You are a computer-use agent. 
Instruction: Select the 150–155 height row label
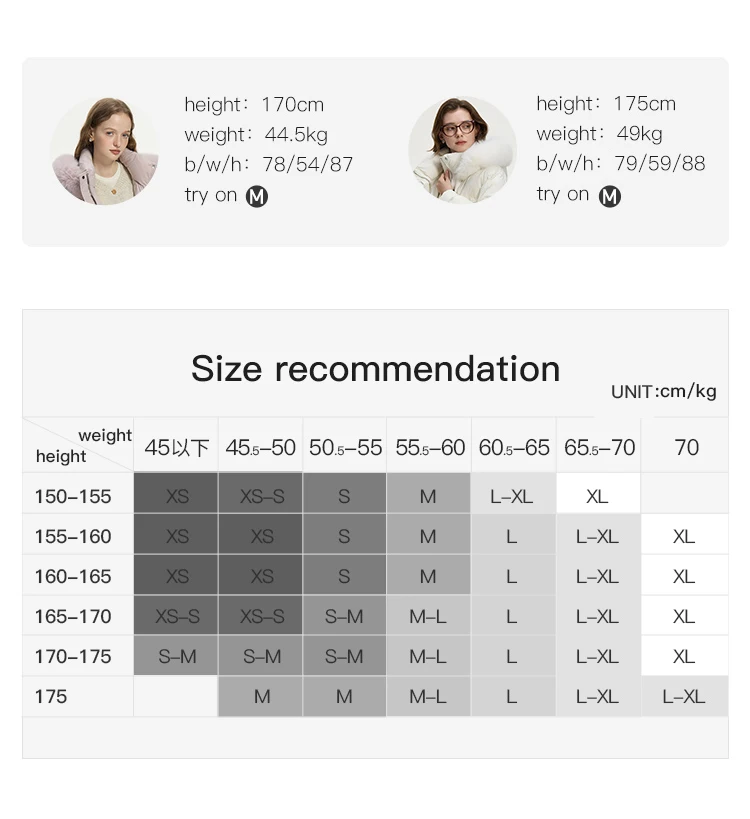pos(73,496)
